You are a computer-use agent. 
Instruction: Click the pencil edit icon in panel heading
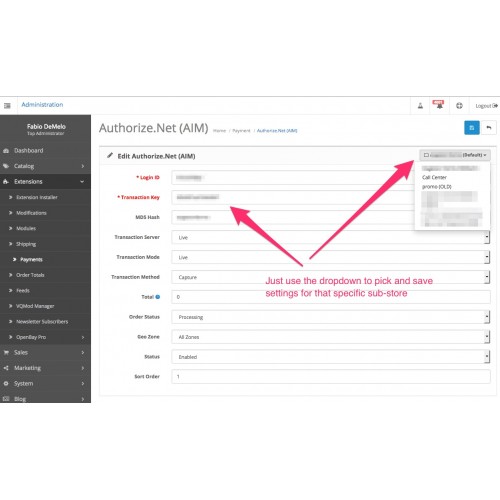click(110, 155)
